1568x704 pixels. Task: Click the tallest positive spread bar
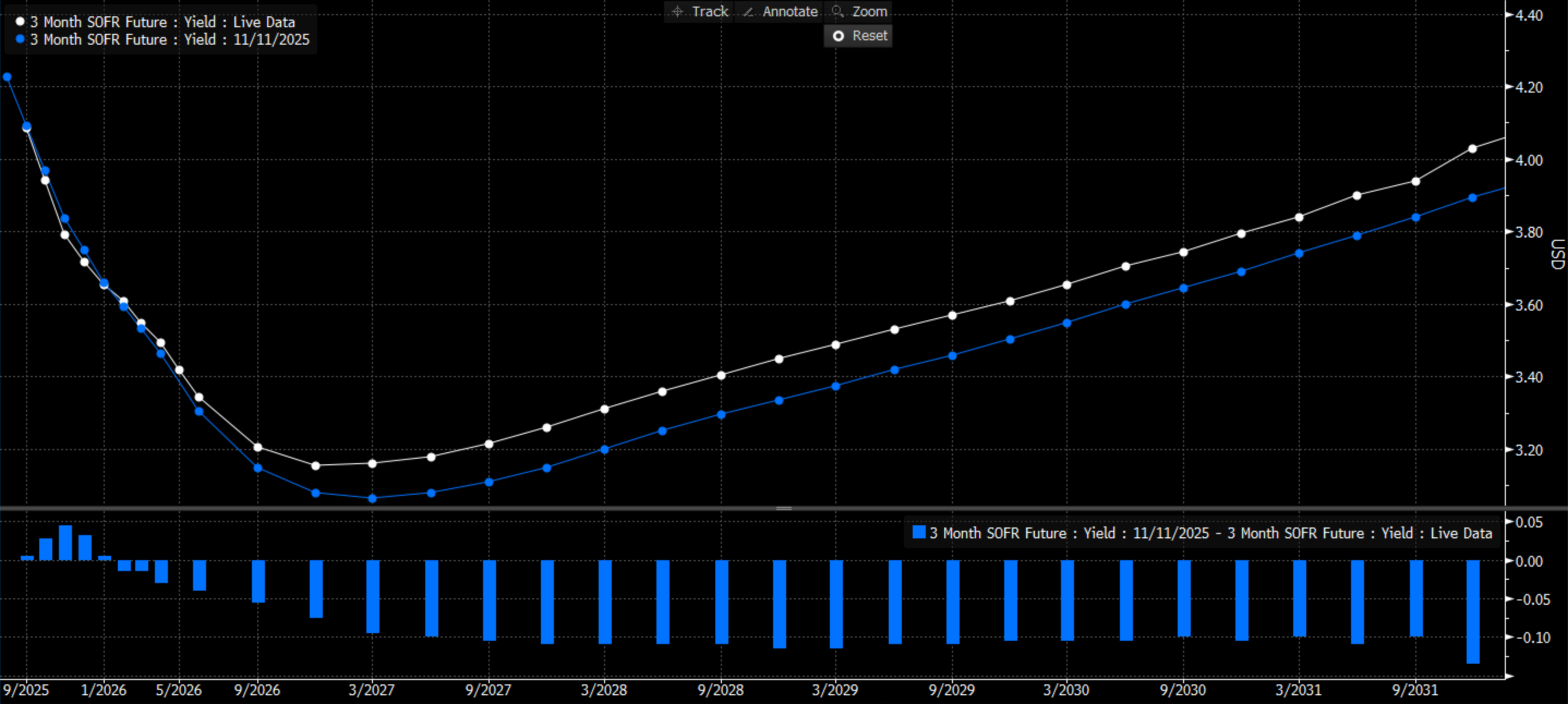click(x=65, y=542)
